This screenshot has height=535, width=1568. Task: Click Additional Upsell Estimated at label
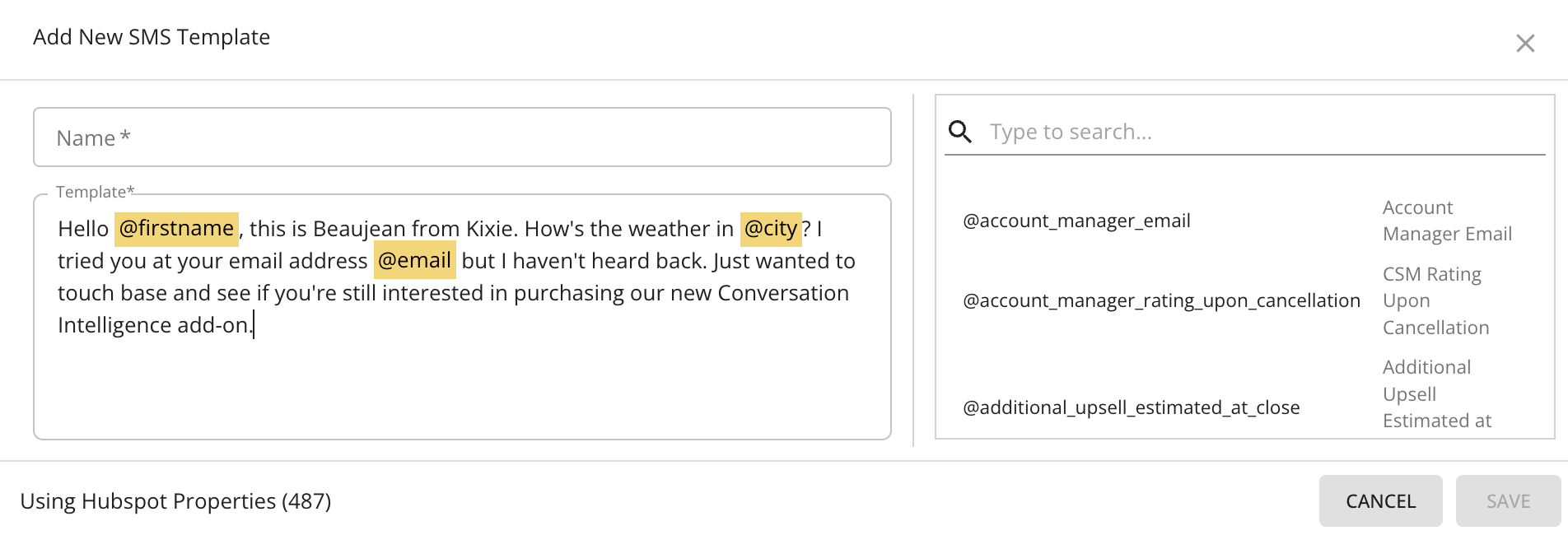coord(1436,393)
